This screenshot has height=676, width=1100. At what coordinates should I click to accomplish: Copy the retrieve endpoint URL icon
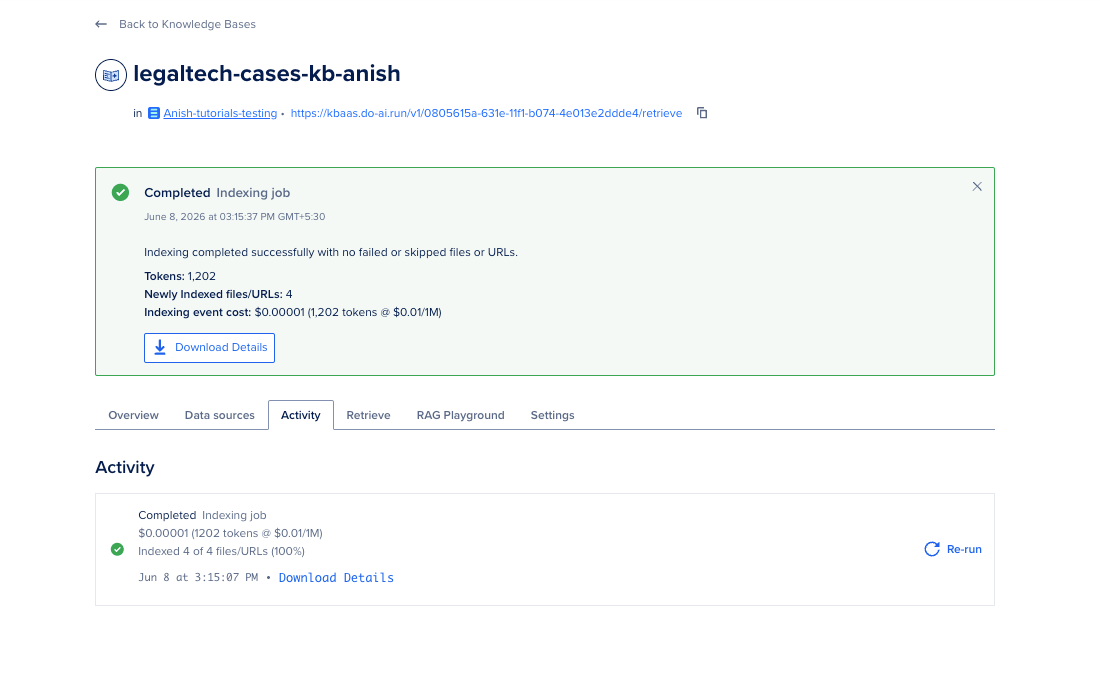[x=702, y=113]
